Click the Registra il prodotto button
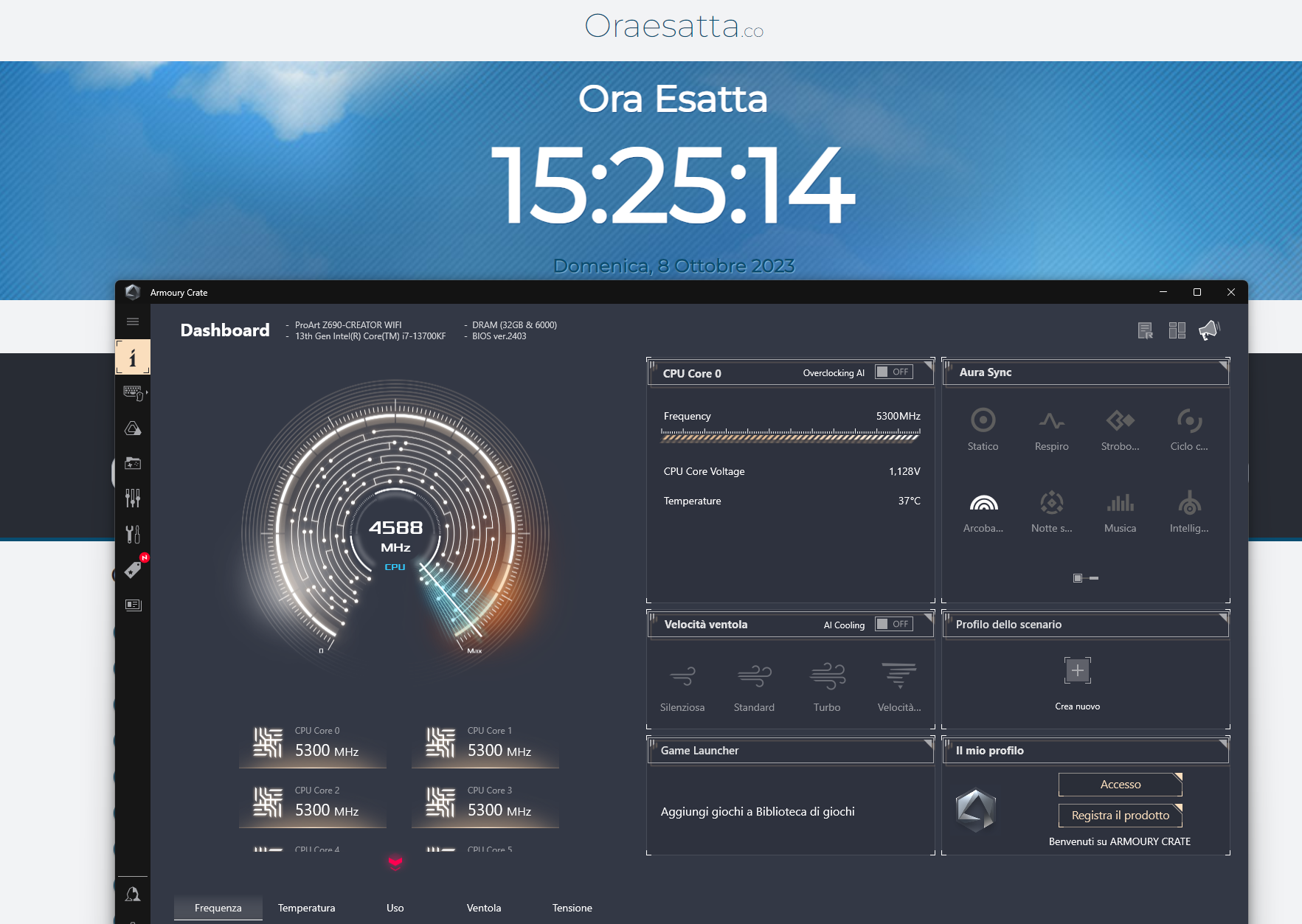Image resolution: width=1302 pixels, height=924 pixels. tap(1121, 816)
